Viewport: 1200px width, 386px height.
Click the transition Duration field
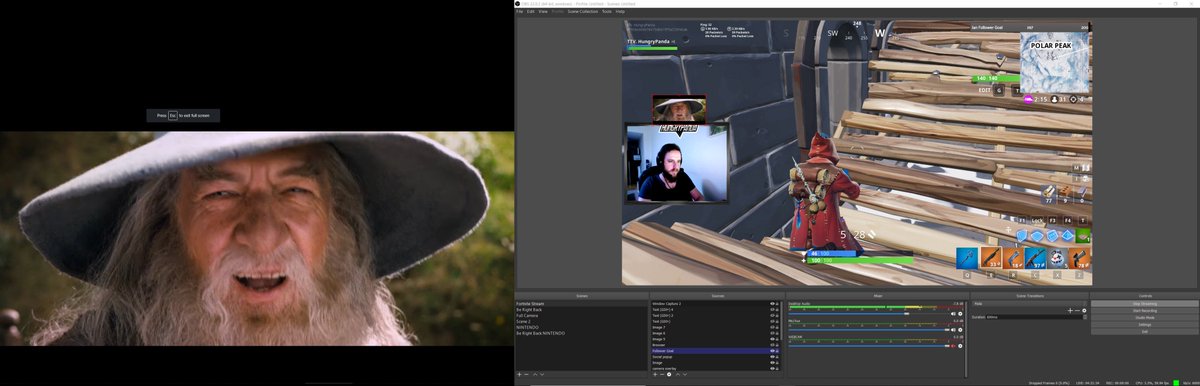coord(1034,317)
